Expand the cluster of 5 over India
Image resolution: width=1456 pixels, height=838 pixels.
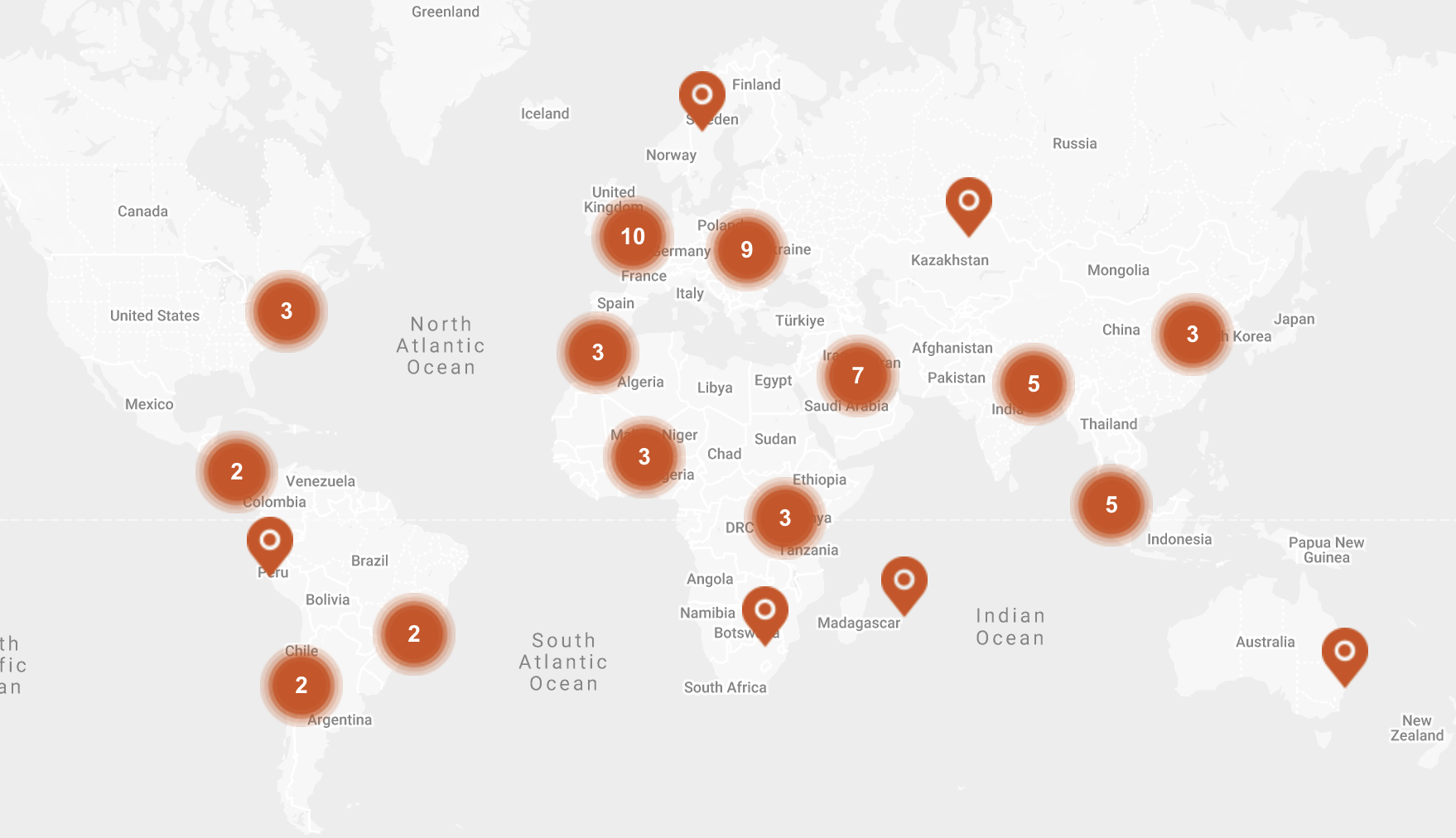(1034, 384)
